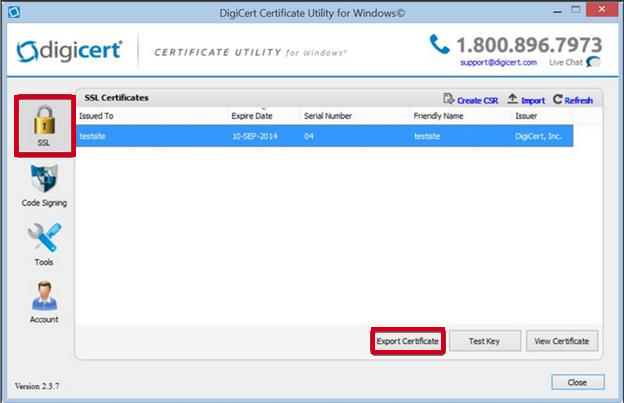Click the Live Chat speech bubble icon
This screenshot has width=624, height=403.
(x=593, y=62)
